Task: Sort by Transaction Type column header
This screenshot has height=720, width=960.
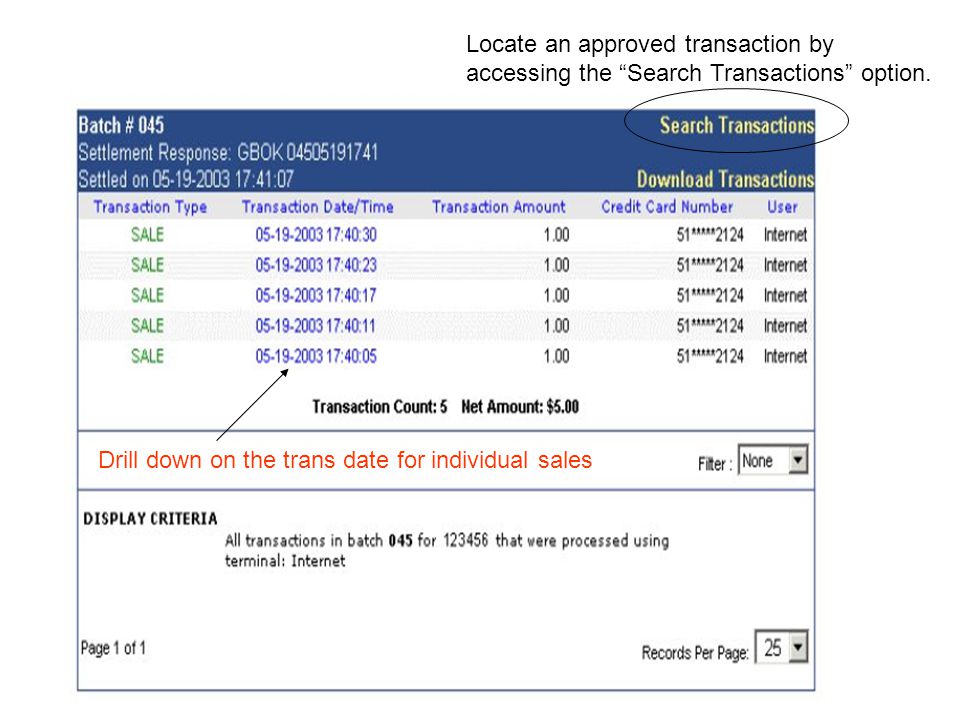Action: pos(150,207)
